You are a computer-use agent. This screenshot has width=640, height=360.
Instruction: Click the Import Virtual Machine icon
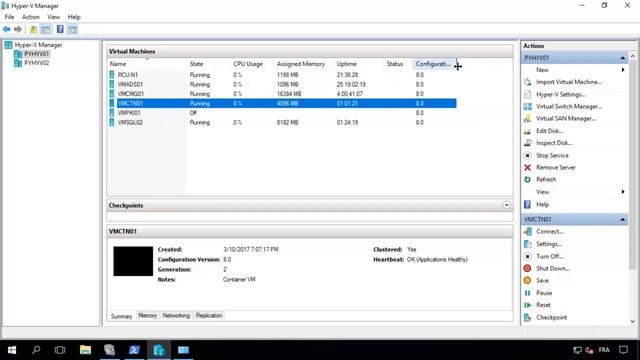click(x=527, y=82)
